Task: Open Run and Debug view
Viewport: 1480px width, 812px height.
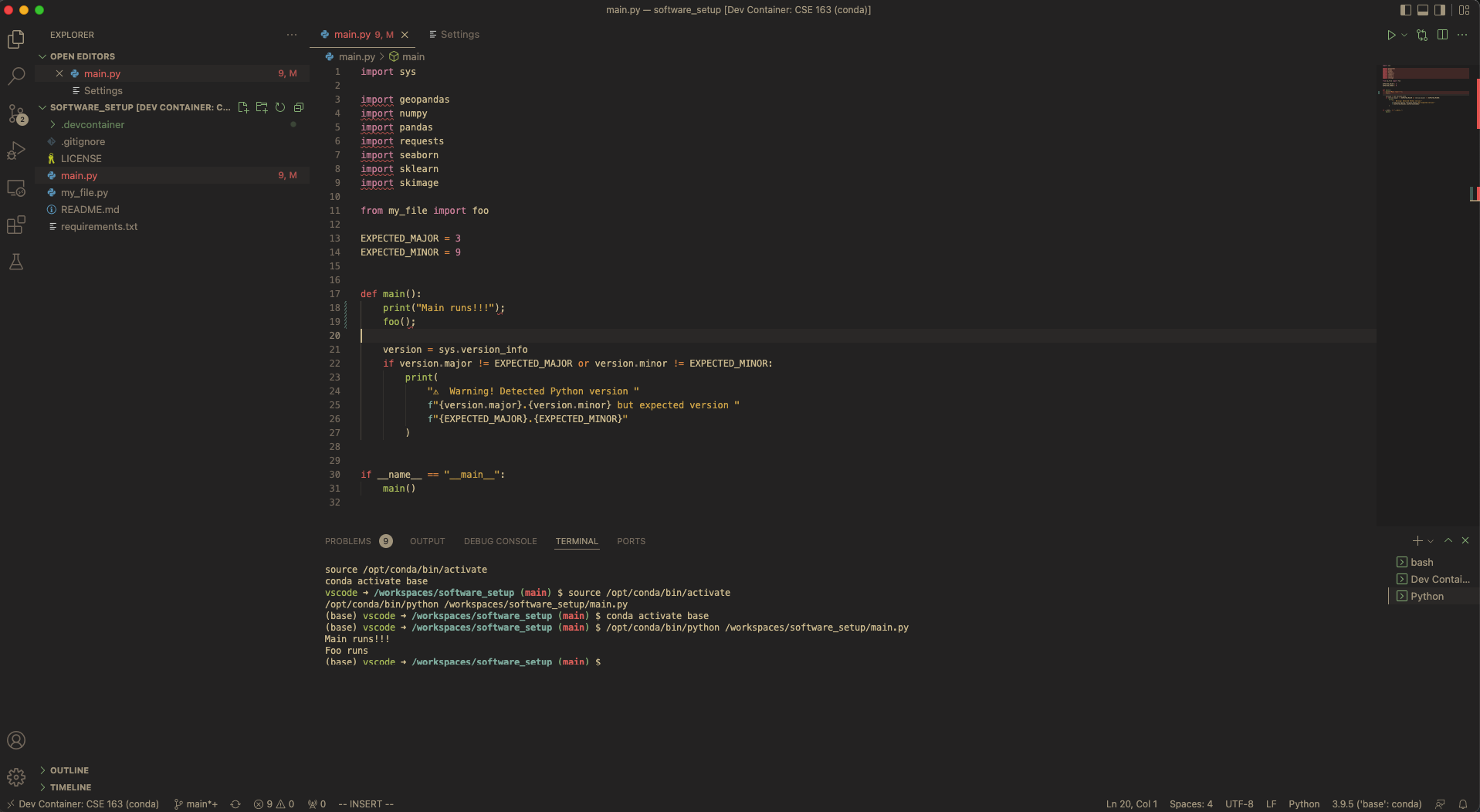Action: coord(16,151)
